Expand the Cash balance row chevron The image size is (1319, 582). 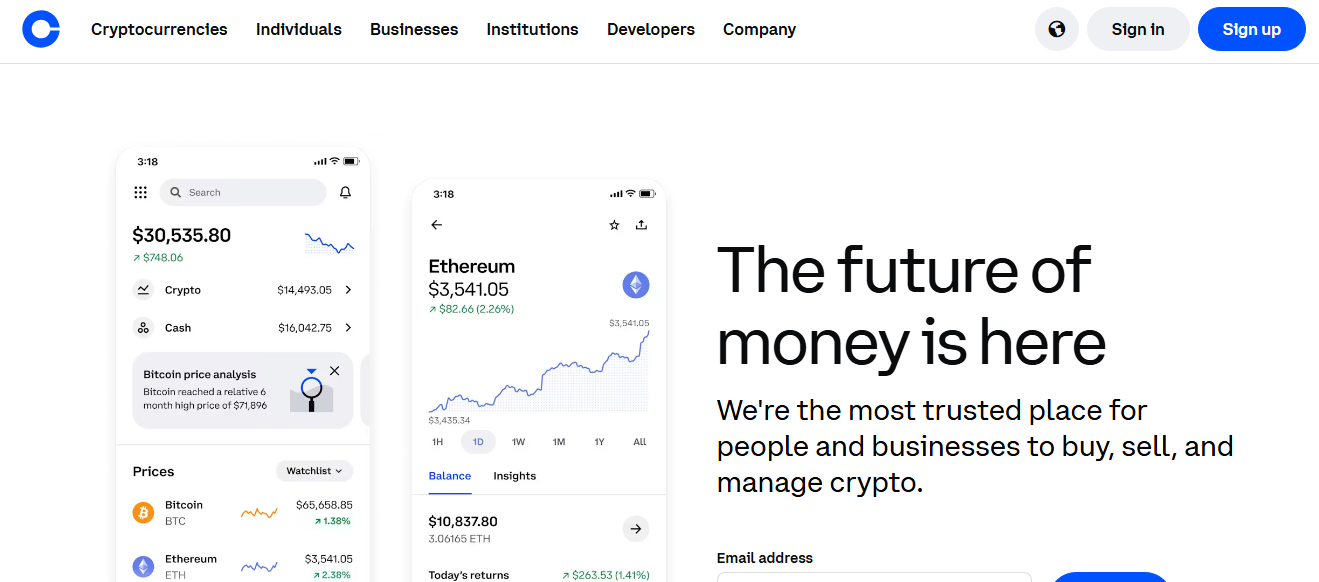[348, 328]
